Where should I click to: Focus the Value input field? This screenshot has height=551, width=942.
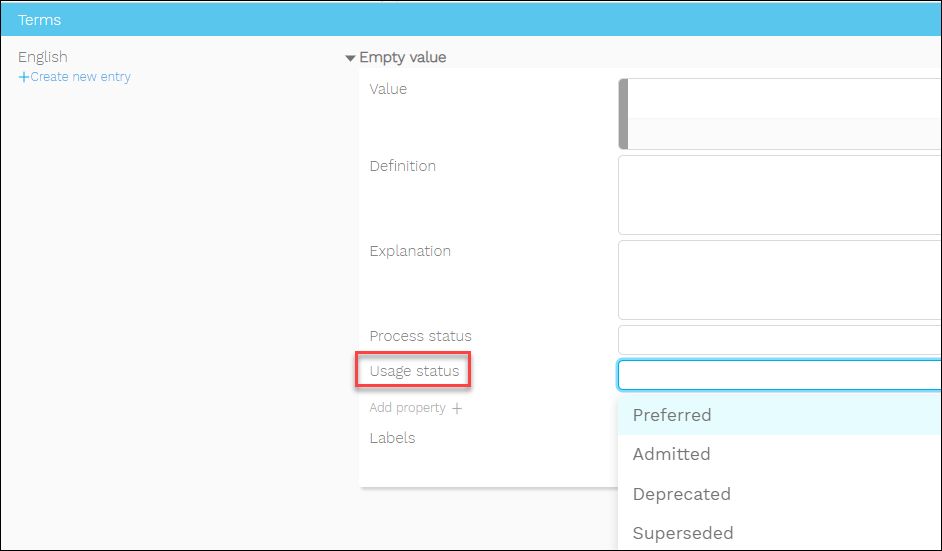point(785,99)
